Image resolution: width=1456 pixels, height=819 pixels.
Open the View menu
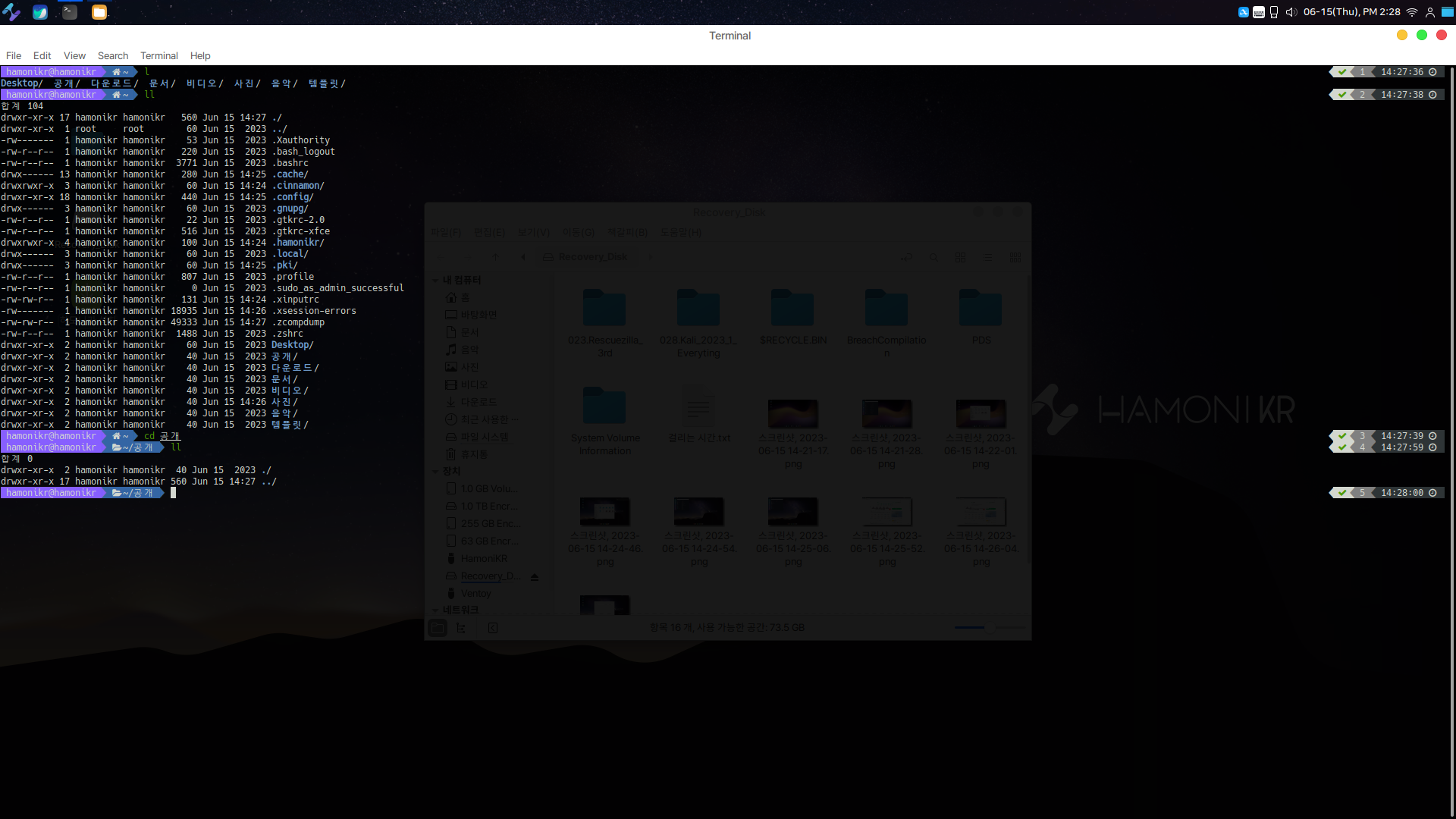click(x=74, y=56)
